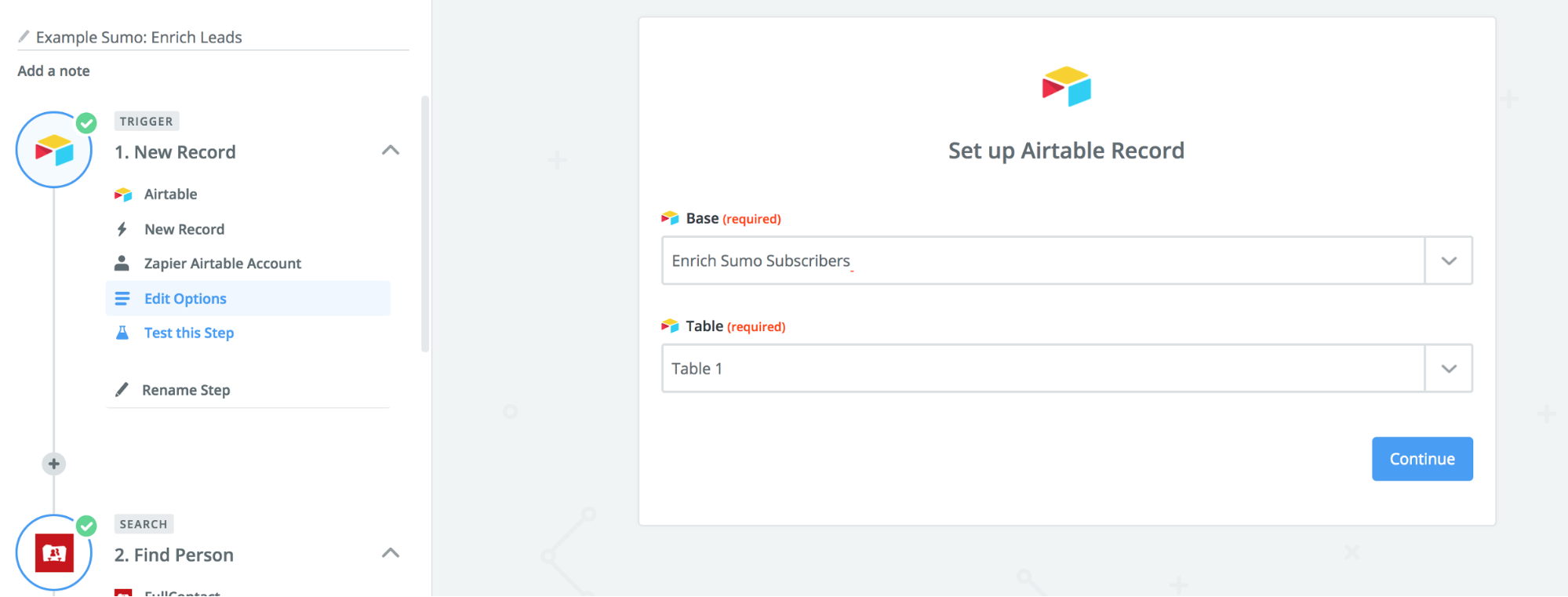The image size is (1568, 597).
Task: Click pencil icon beside Rename Step
Action: (x=122, y=390)
